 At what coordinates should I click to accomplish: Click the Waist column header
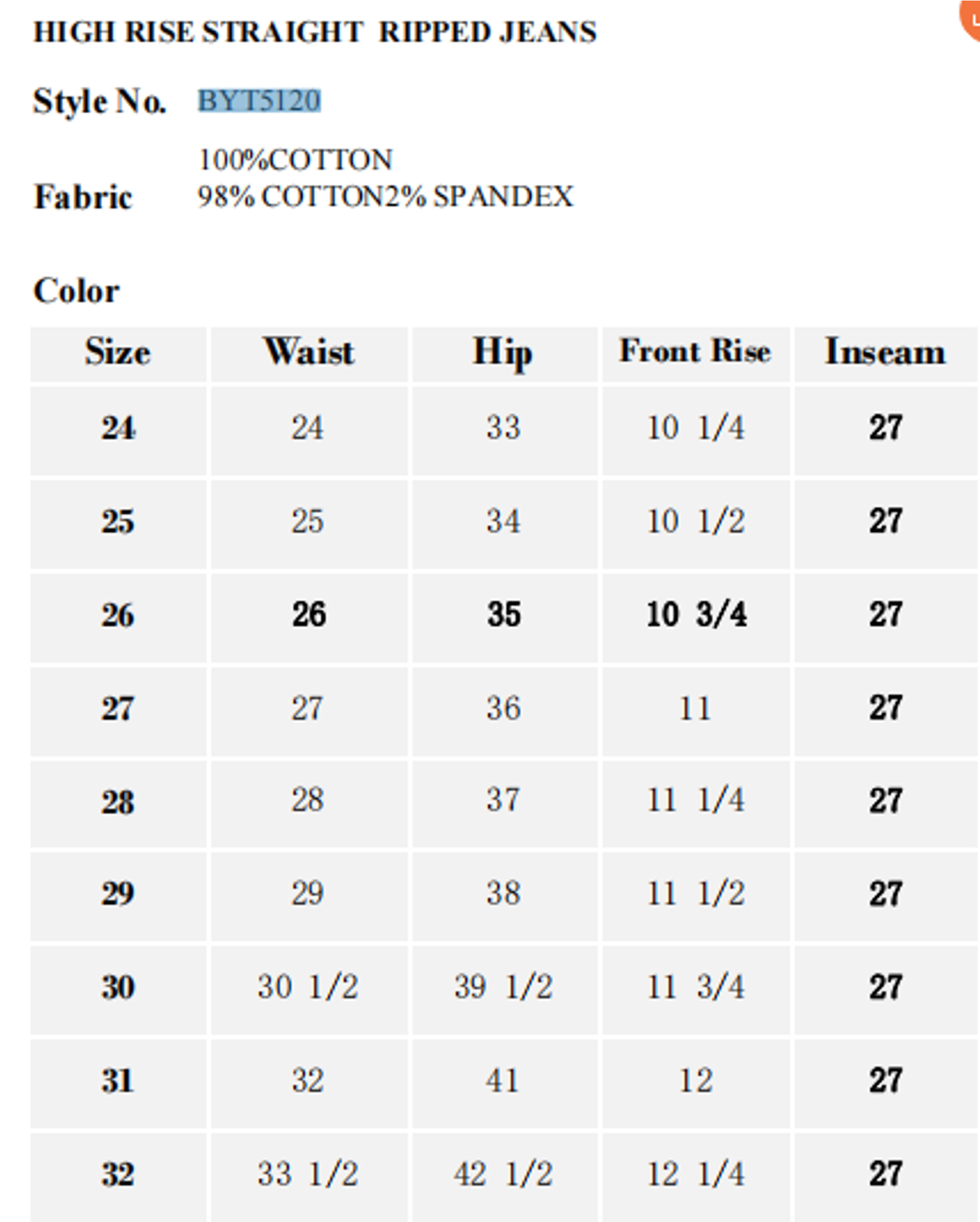point(309,353)
